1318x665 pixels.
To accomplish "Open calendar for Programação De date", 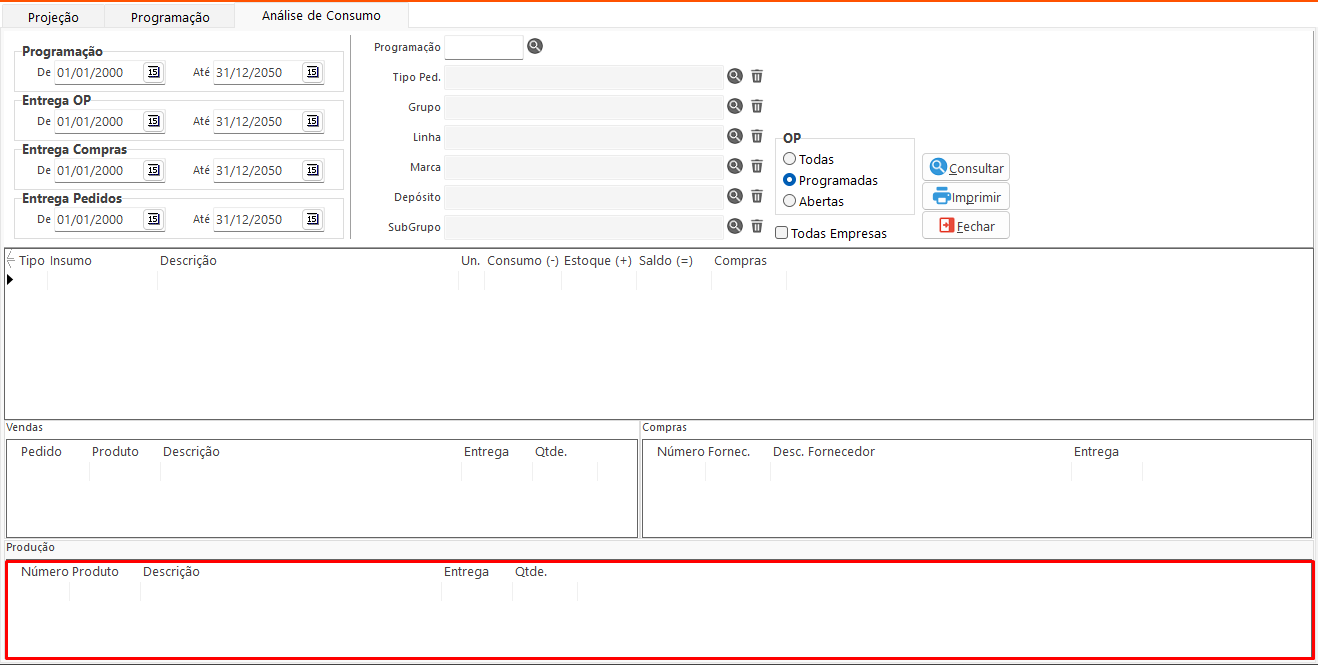I will (153, 72).
